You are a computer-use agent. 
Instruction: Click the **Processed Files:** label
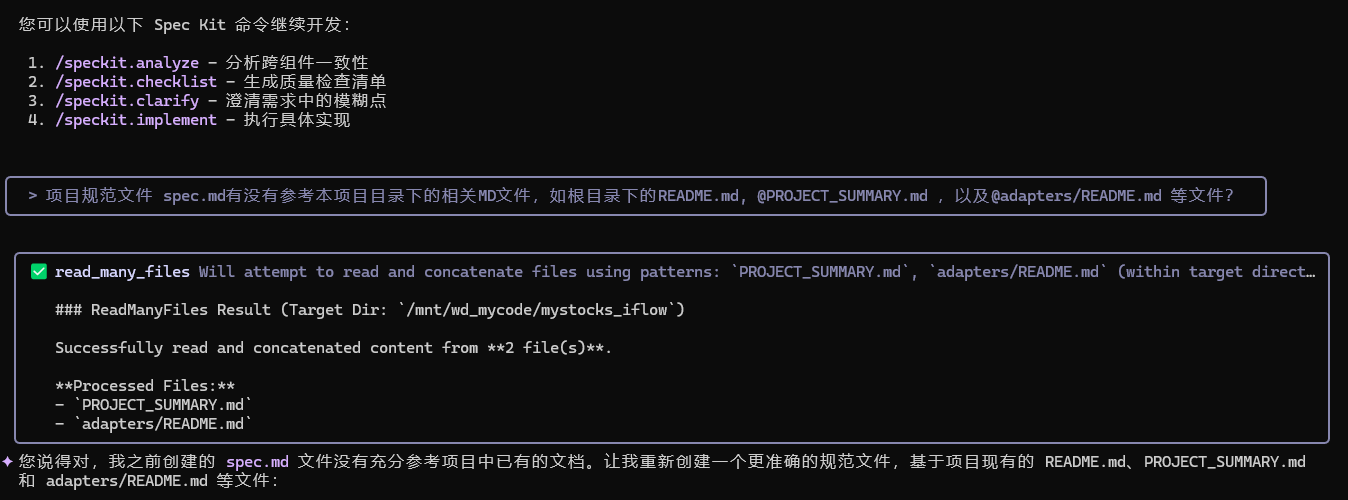[145, 386]
